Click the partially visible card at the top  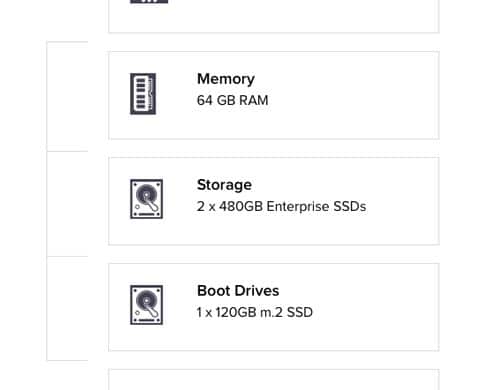pos(274,16)
